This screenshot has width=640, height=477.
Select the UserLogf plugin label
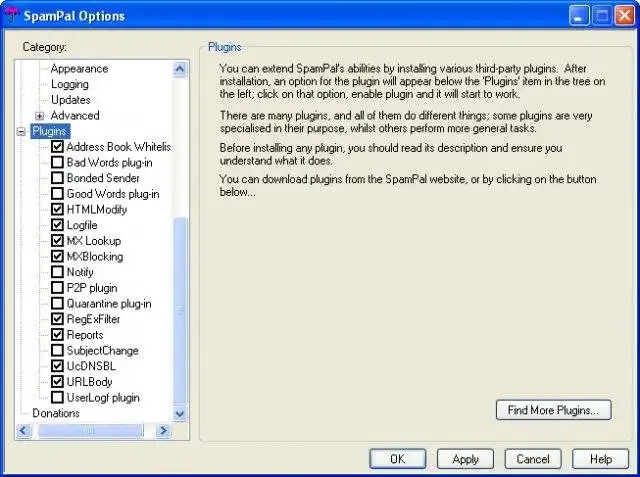click(103, 397)
